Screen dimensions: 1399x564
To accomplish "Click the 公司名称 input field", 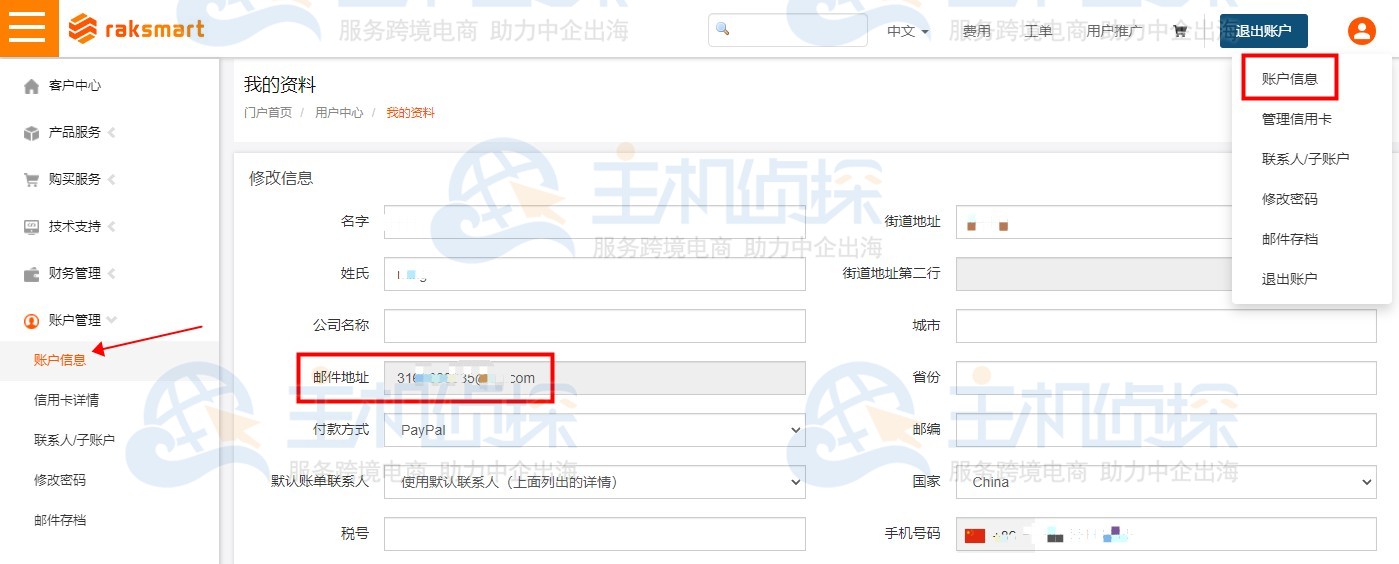I will click(x=595, y=326).
